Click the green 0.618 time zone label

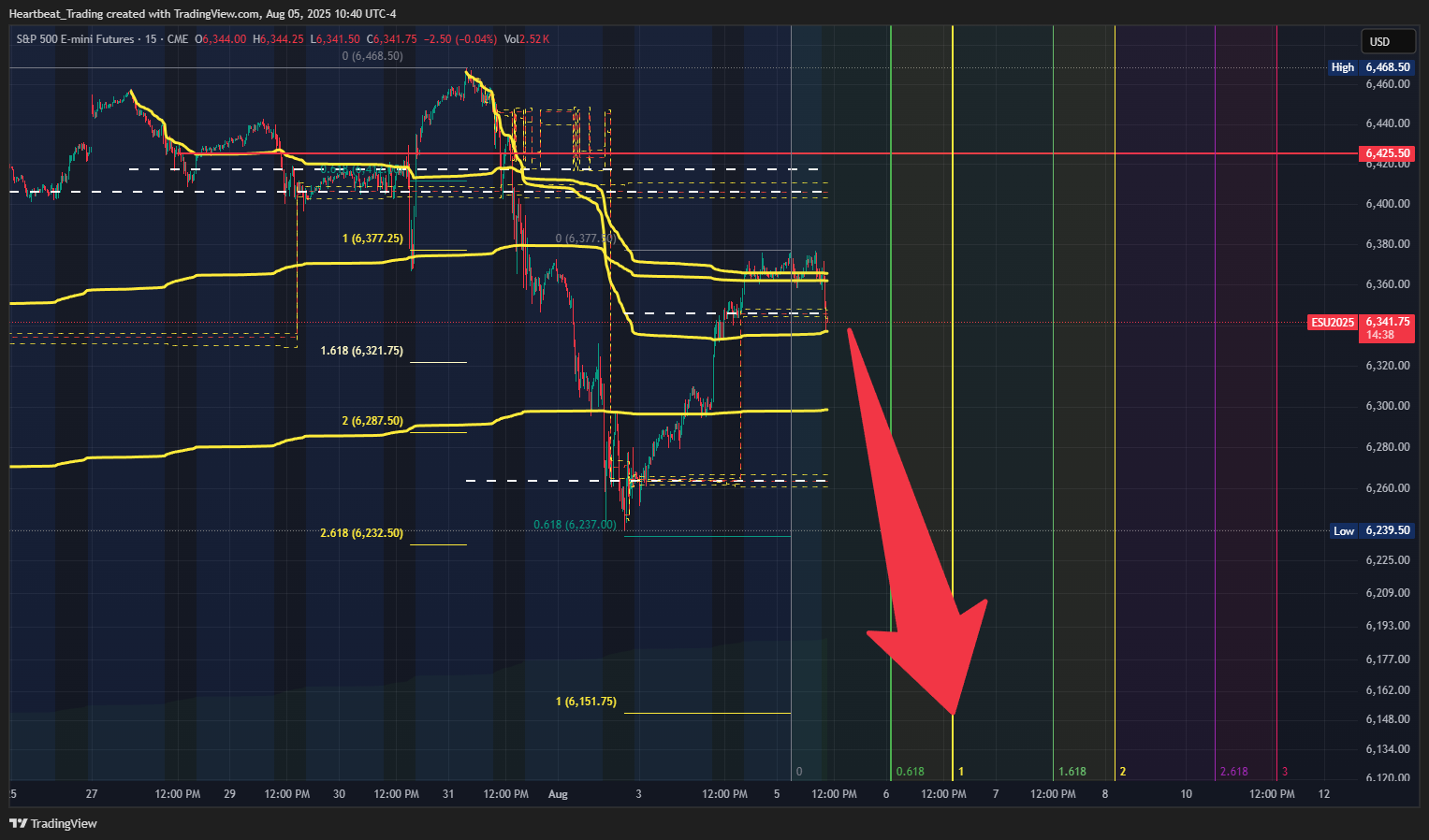910,772
